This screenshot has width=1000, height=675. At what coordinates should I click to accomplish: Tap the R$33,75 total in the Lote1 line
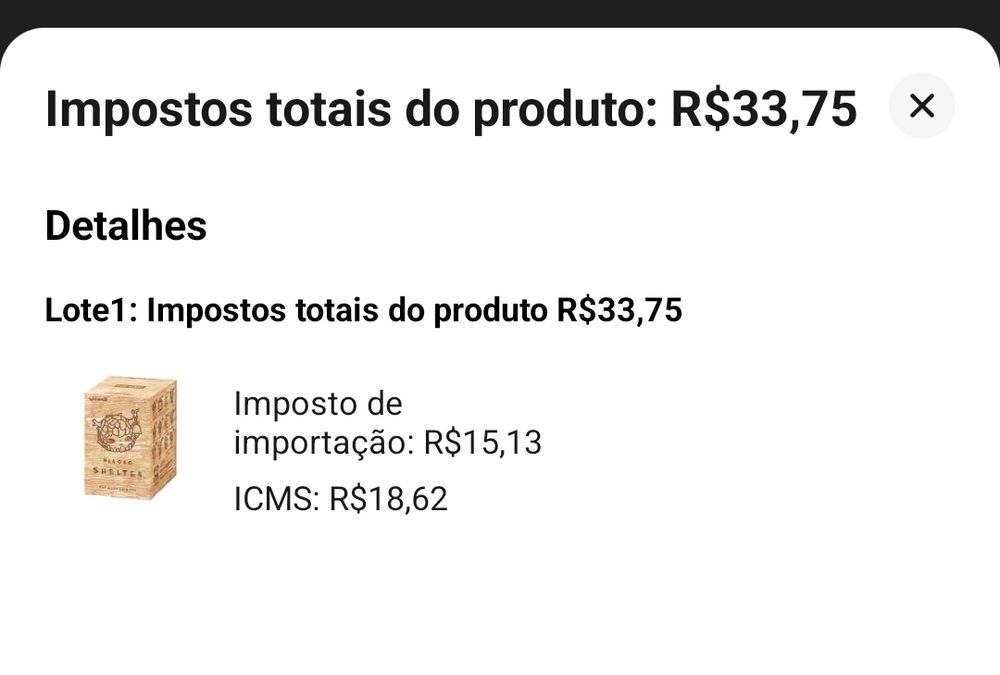point(619,311)
